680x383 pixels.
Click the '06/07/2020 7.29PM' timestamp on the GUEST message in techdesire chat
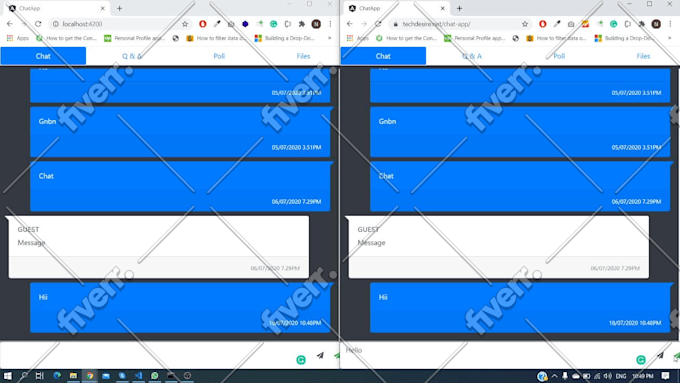[x=615, y=268]
